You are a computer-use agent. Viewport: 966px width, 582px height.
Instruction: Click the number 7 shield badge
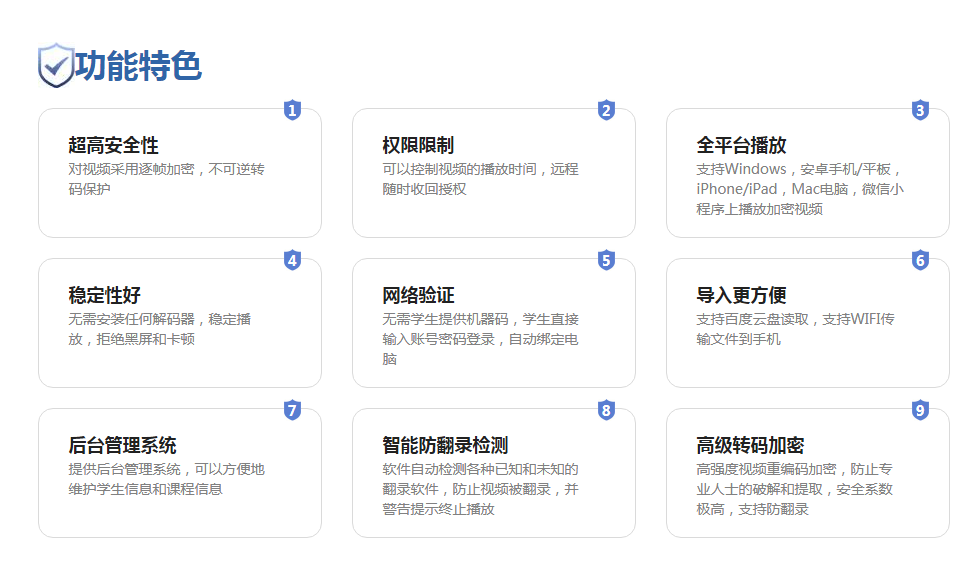292,410
